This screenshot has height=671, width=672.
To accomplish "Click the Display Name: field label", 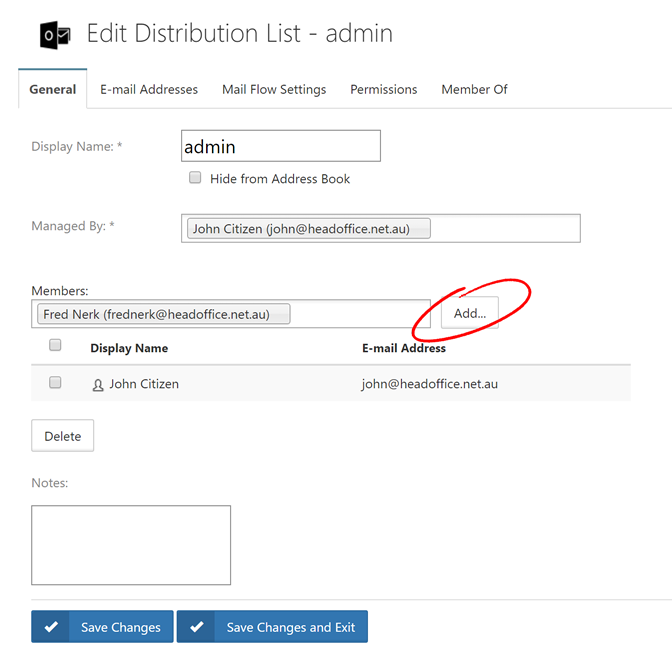I will click(77, 147).
